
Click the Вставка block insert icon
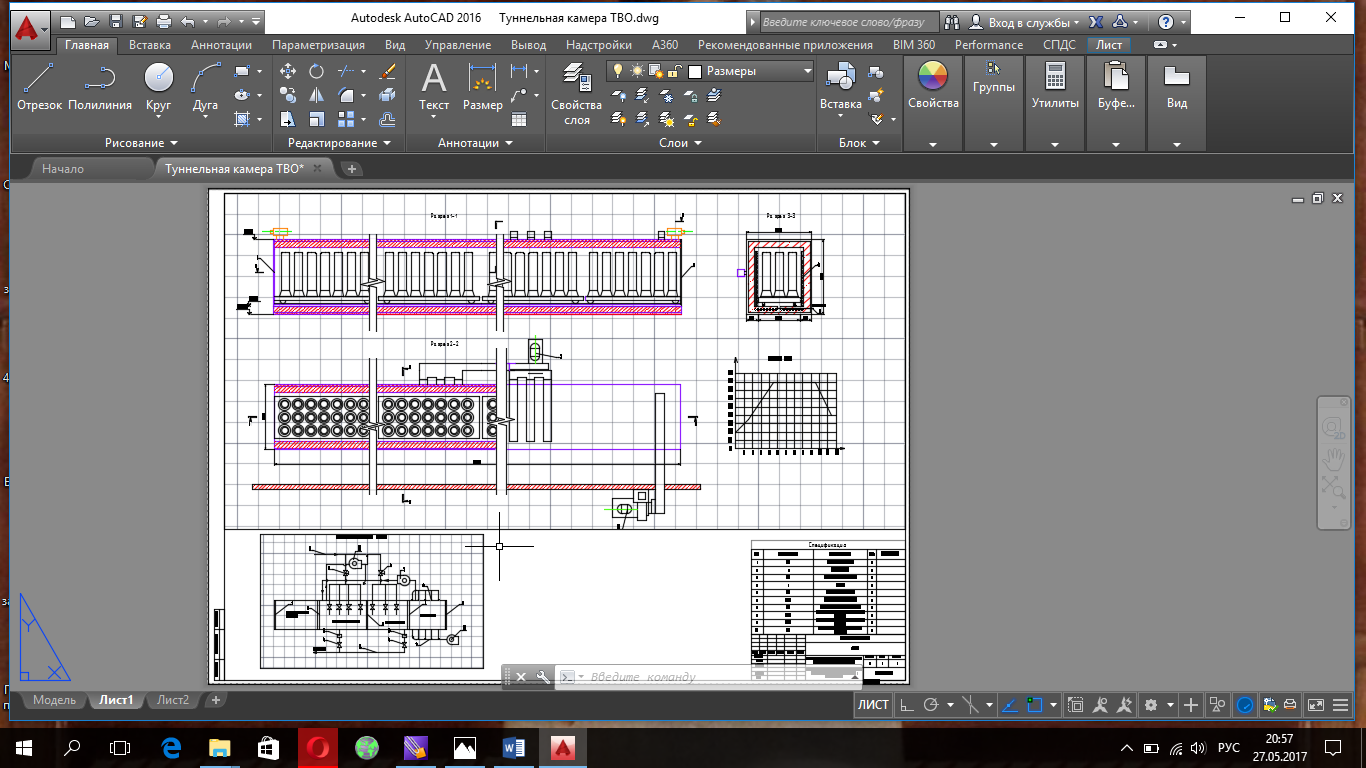tap(840, 87)
